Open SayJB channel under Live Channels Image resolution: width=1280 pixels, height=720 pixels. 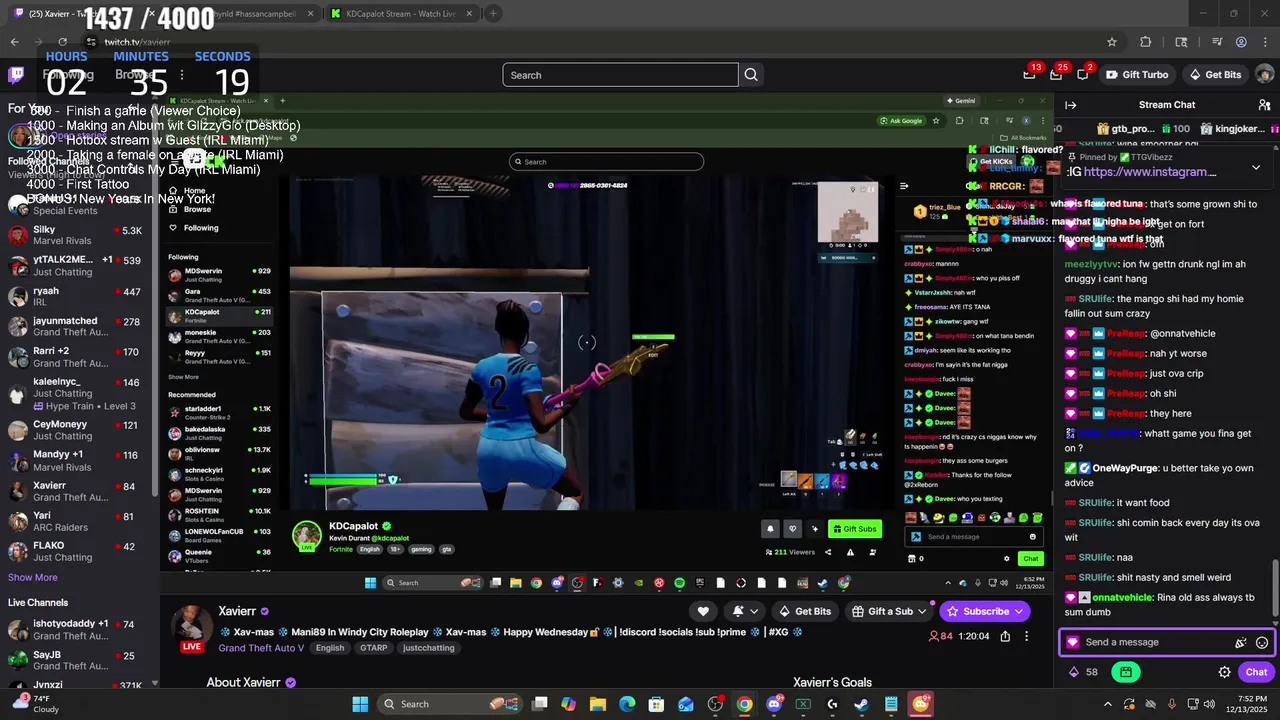pyautogui.click(x=77, y=661)
